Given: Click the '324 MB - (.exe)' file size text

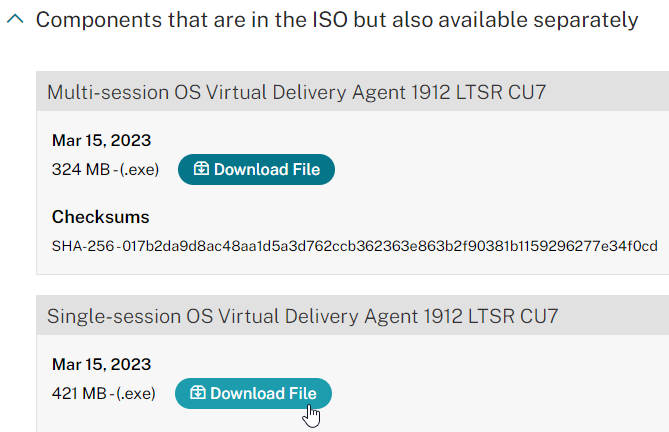Looking at the screenshot, I should point(105,170).
